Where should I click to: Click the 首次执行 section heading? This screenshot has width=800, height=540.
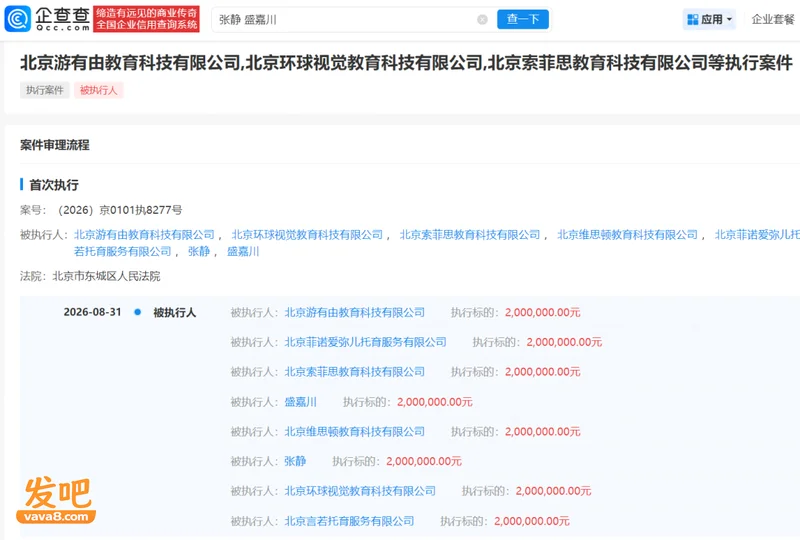54,185
